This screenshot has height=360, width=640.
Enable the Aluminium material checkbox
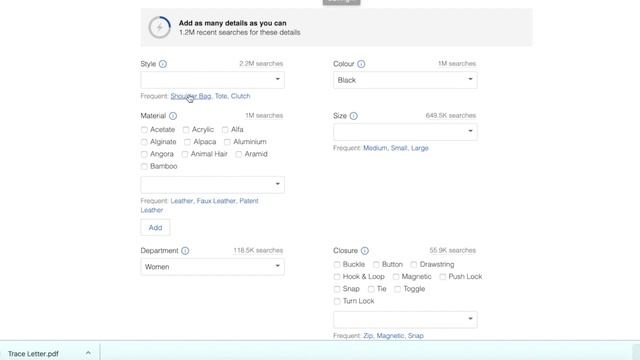coord(227,142)
